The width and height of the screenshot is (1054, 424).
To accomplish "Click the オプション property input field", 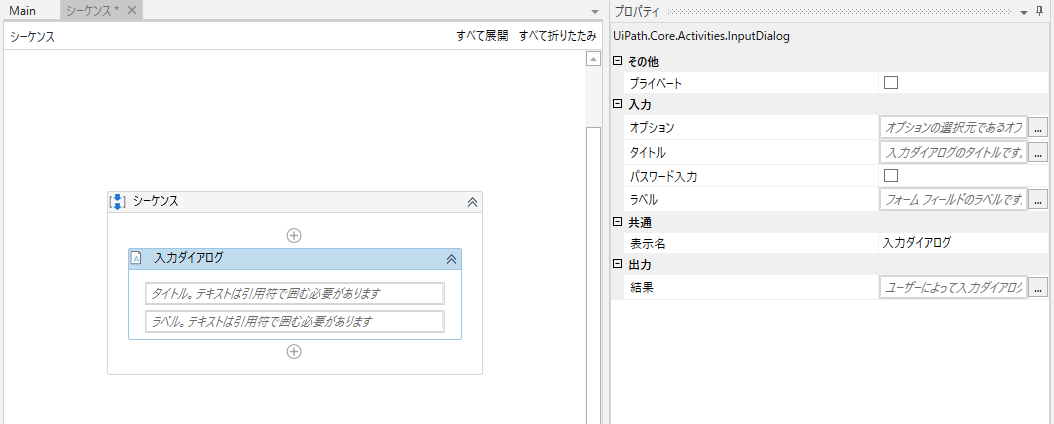I will click(x=953, y=127).
